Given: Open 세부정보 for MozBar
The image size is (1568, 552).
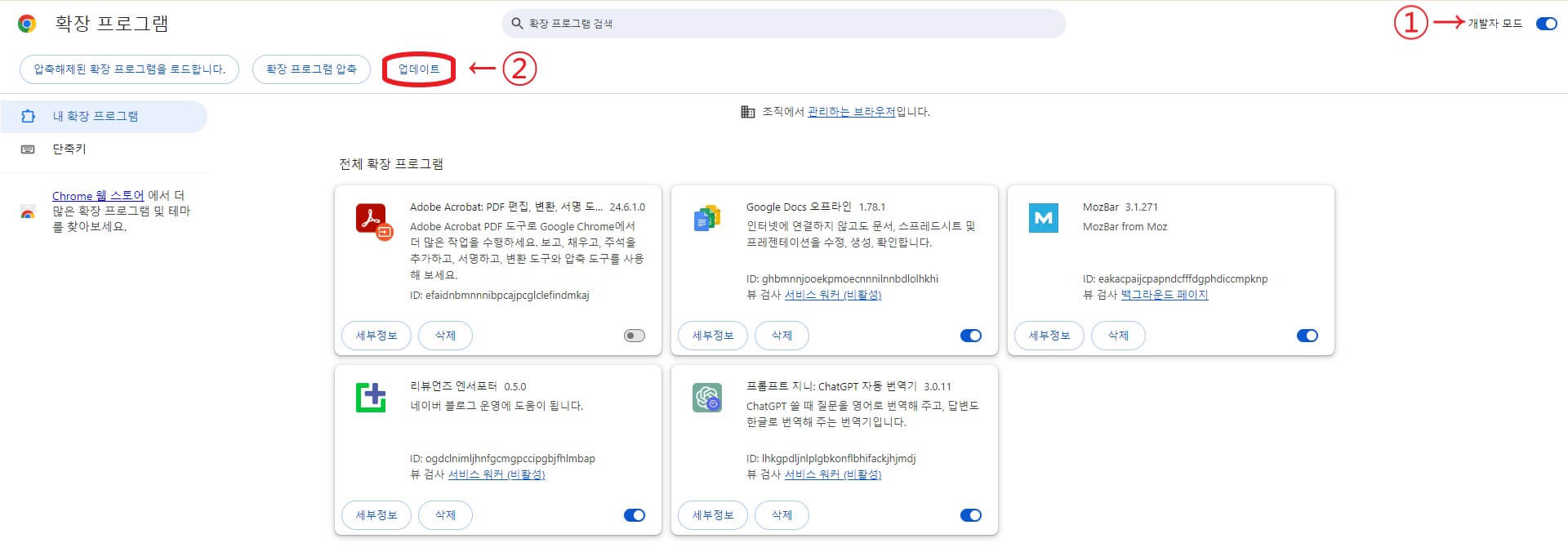Looking at the screenshot, I should pos(1049,336).
